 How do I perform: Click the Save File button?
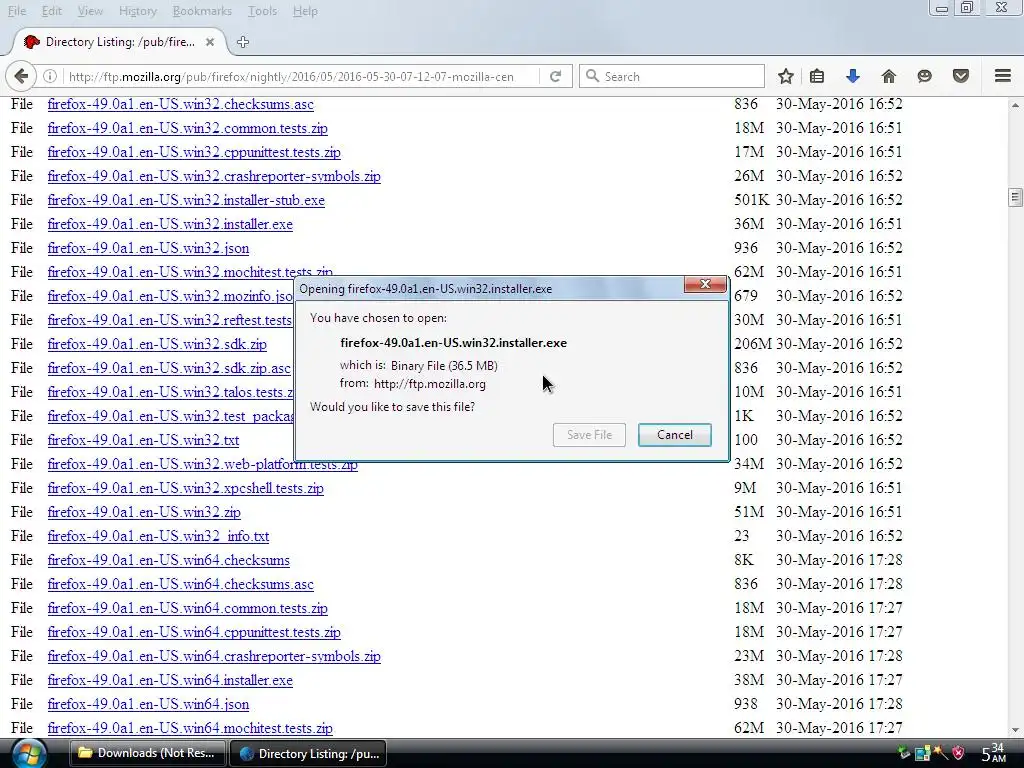click(x=589, y=435)
